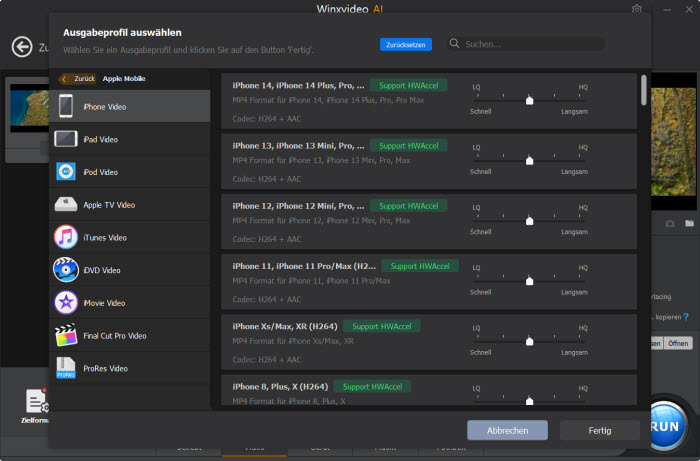
Task: Click the video thumbnail behind the dialog
Action: 29,108
